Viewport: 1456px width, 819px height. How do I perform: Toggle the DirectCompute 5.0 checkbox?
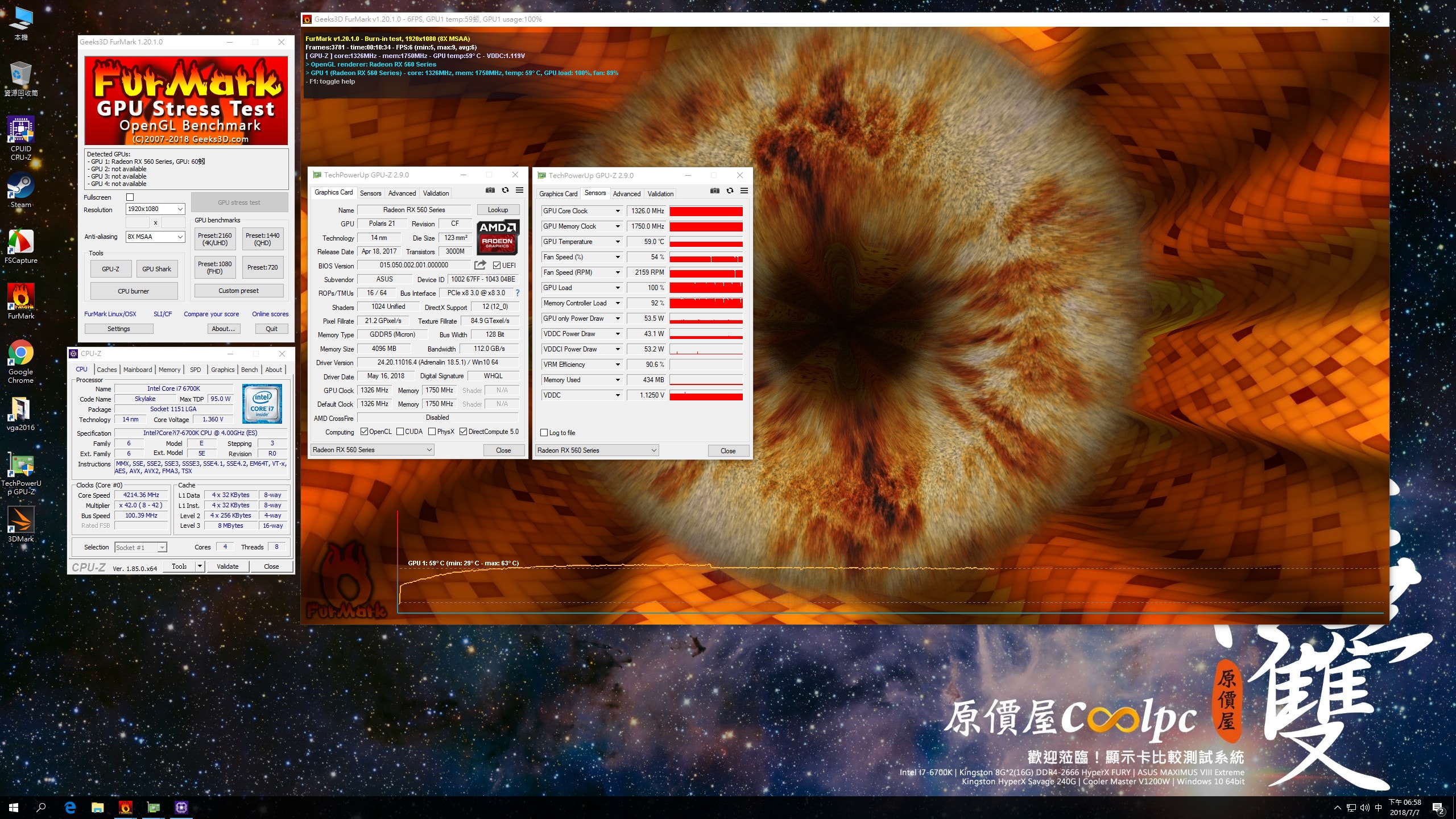463,432
